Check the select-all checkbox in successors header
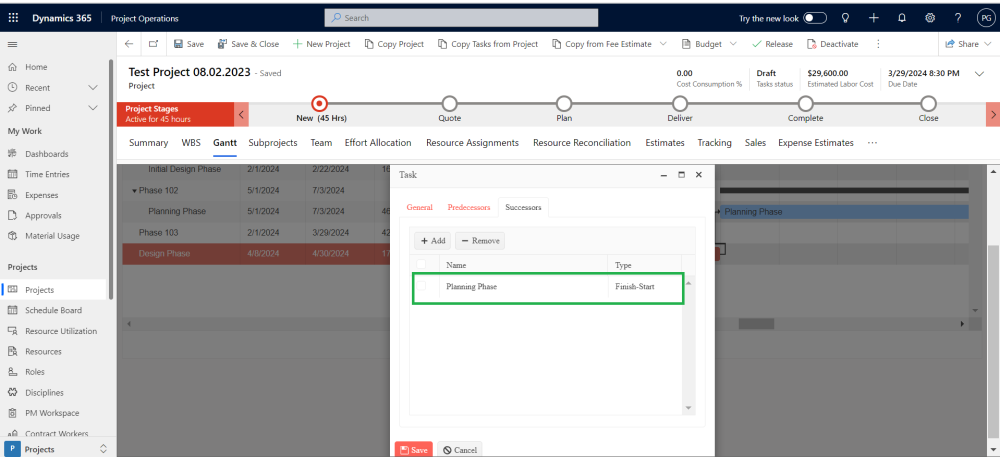This screenshot has height=457, width=1000. point(421,265)
